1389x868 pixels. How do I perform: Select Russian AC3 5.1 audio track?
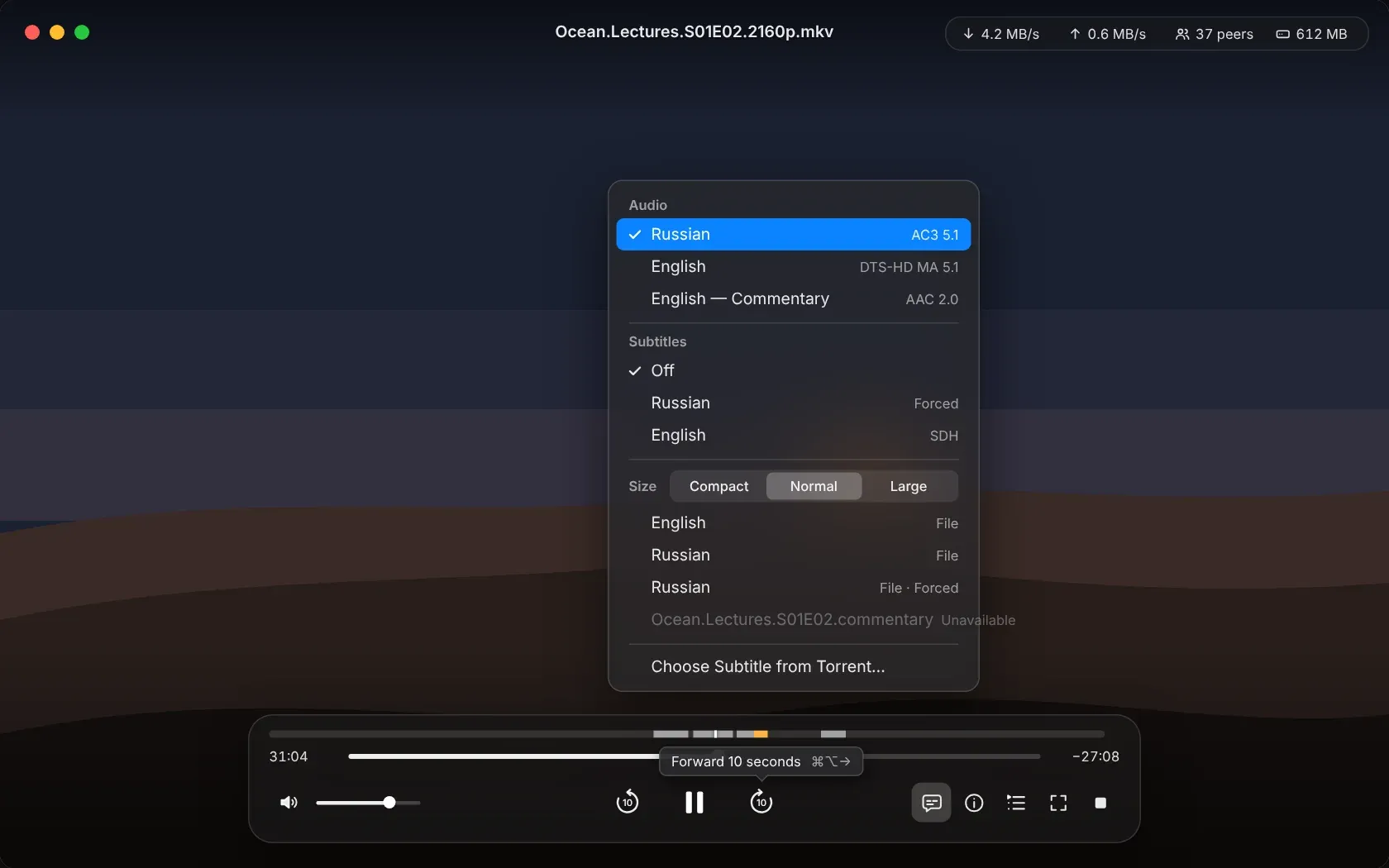tap(794, 234)
